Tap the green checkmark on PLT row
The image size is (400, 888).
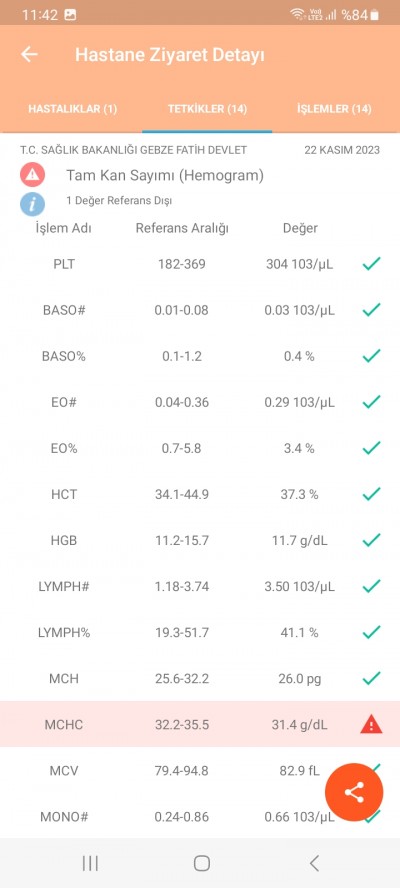click(371, 263)
